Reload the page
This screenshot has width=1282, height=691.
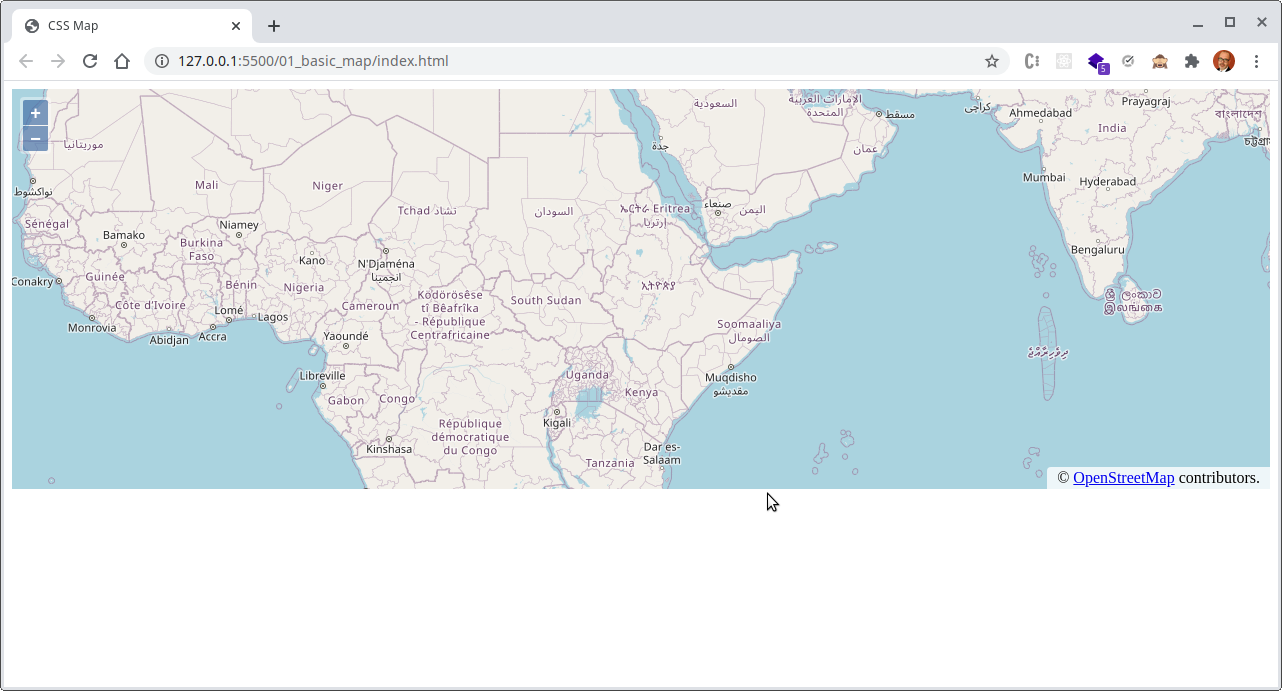click(90, 61)
